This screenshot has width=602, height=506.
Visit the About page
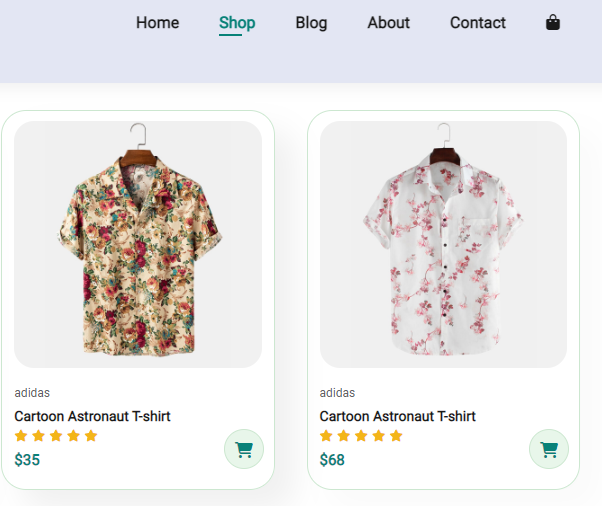coord(389,23)
